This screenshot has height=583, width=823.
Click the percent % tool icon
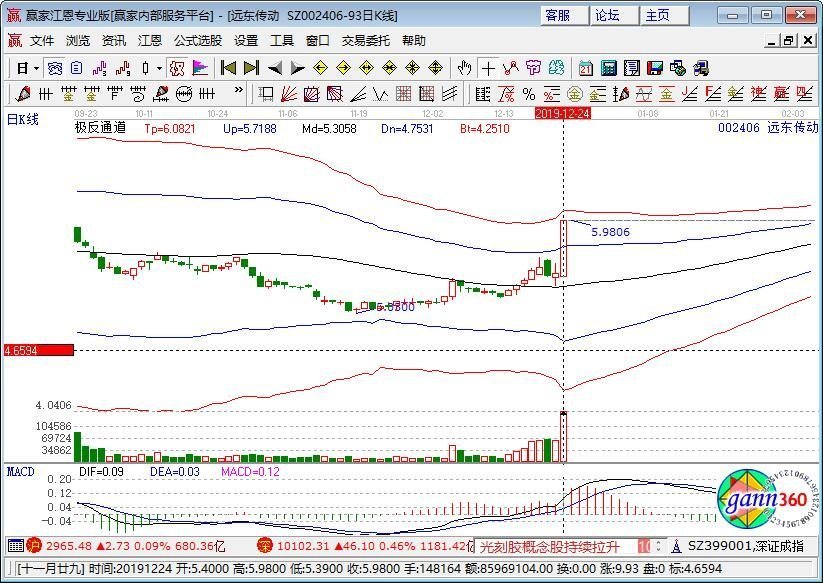coord(529,94)
